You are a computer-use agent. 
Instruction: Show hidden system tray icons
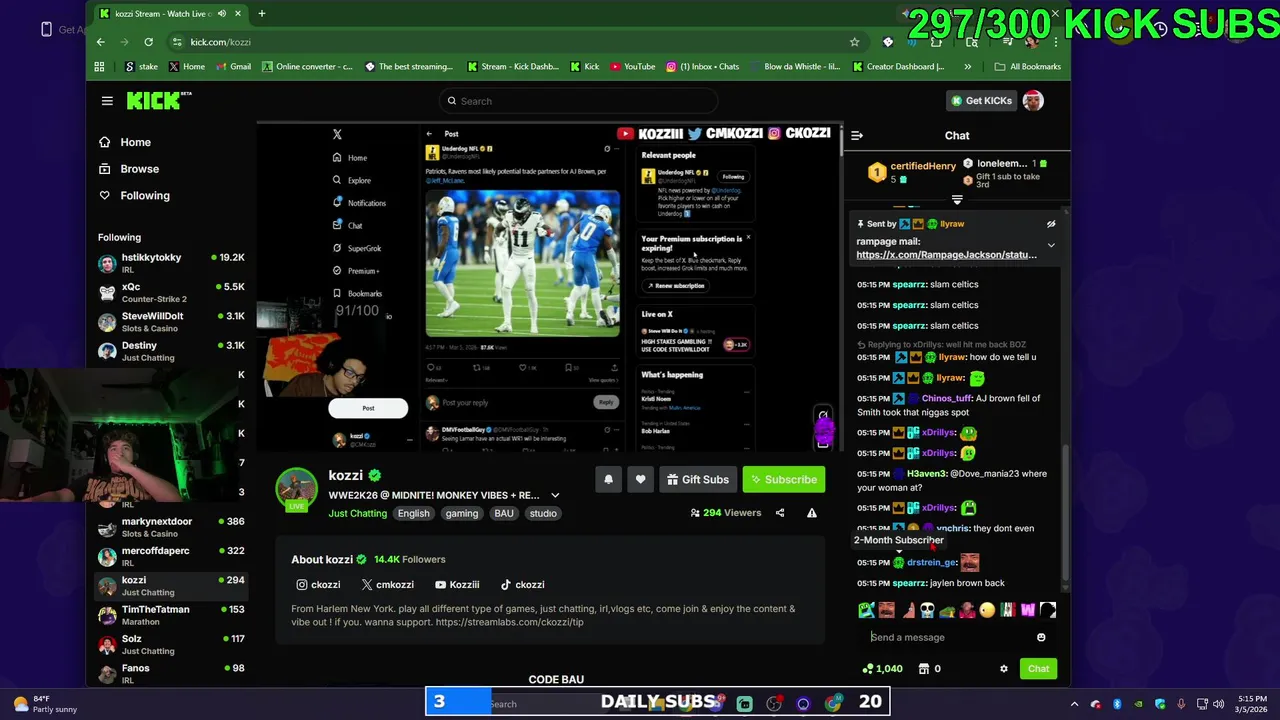(x=1075, y=704)
